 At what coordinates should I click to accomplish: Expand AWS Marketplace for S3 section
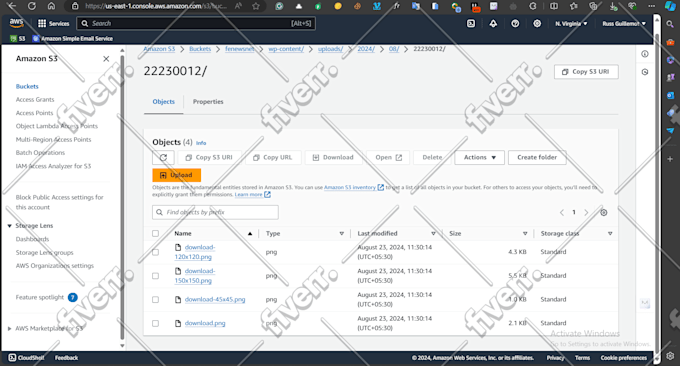coord(10,329)
